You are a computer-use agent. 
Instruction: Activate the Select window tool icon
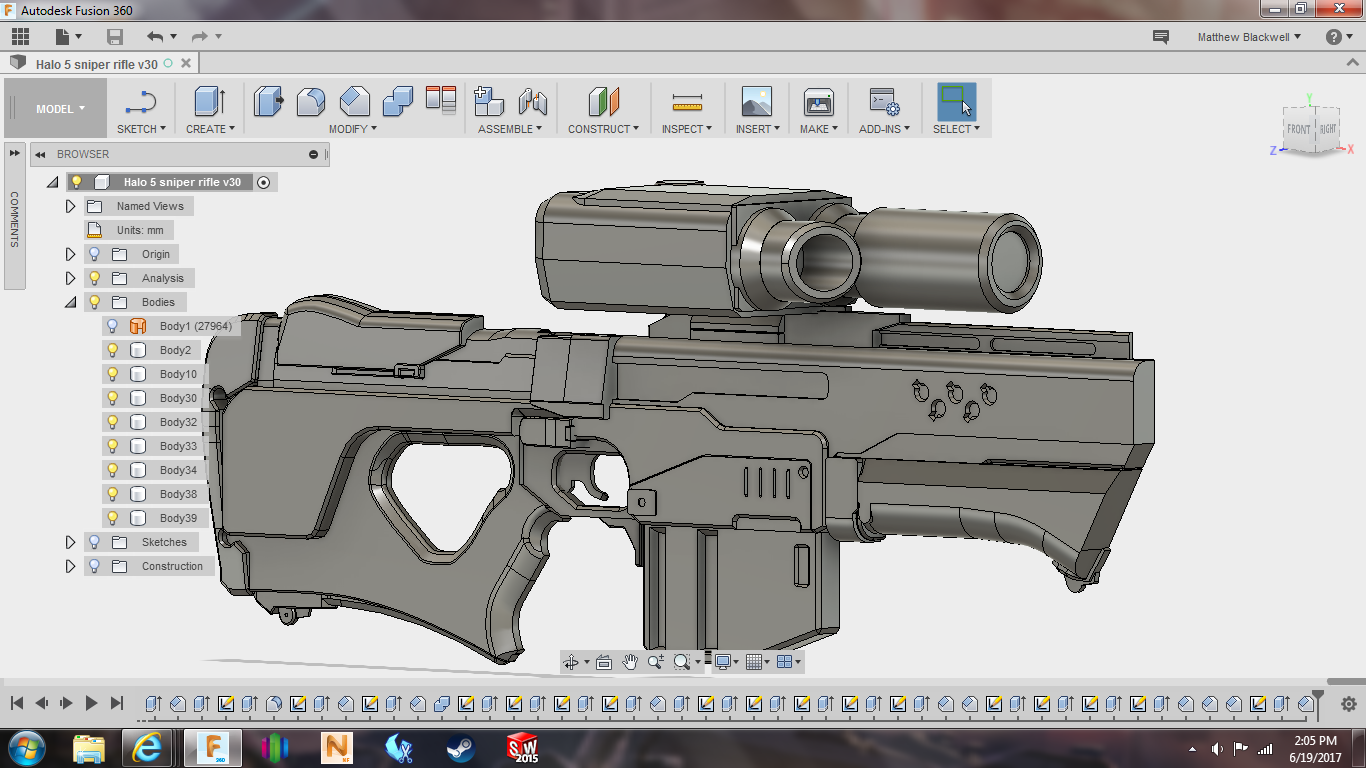point(955,102)
